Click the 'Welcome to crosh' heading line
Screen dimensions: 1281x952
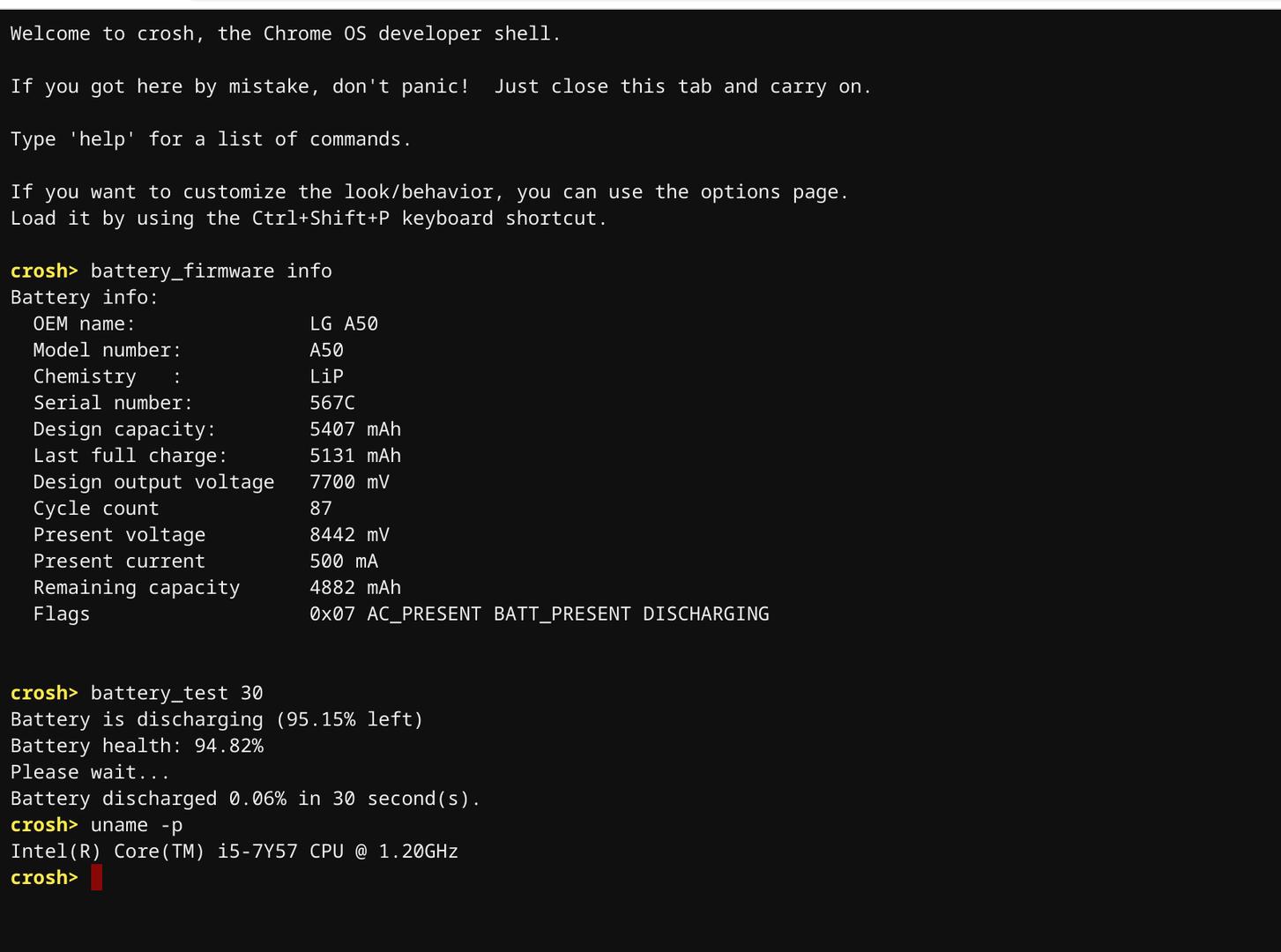(x=286, y=34)
